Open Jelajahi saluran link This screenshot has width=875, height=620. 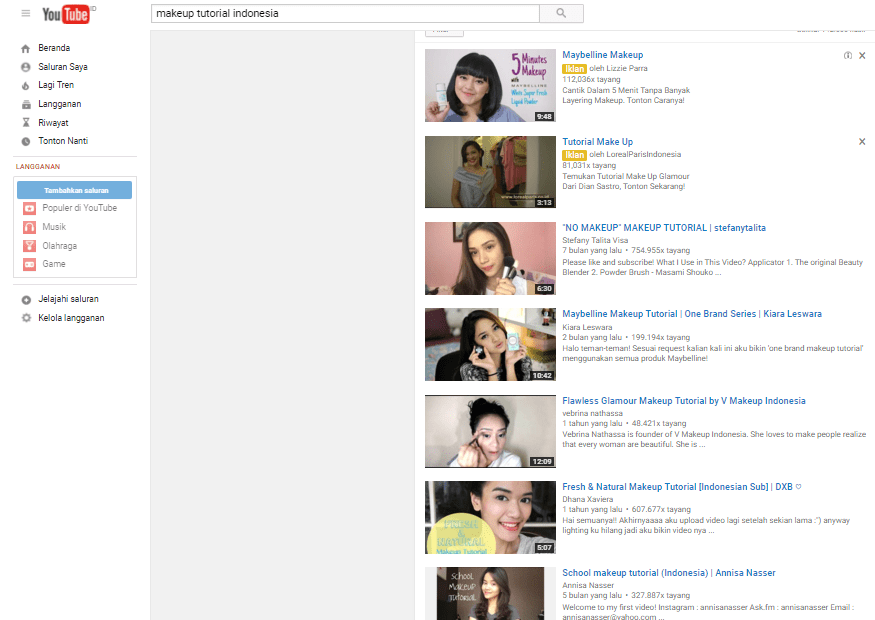pyautogui.click(x=68, y=299)
